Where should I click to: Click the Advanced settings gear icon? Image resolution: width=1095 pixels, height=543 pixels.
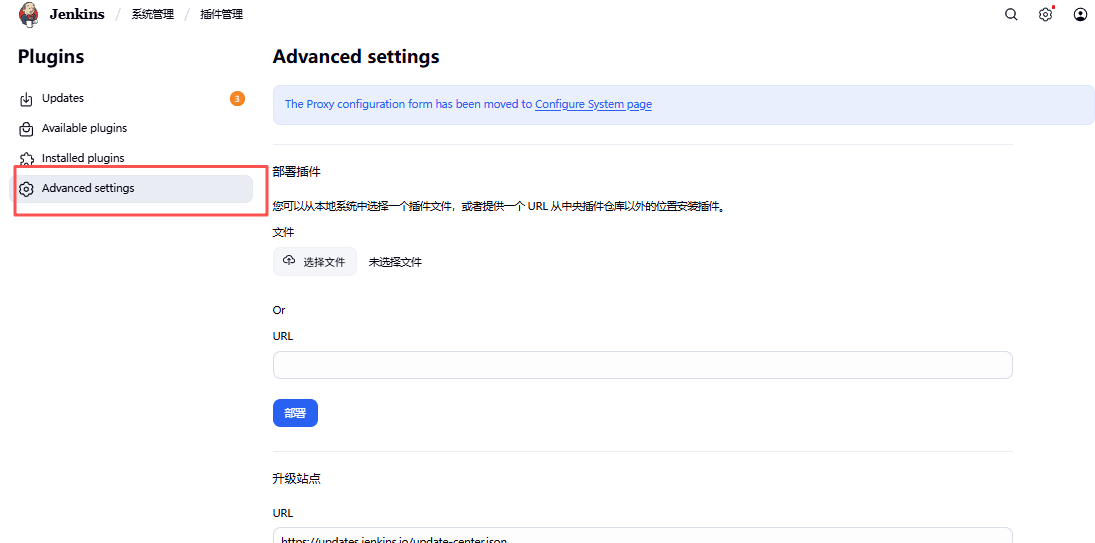point(27,189)
